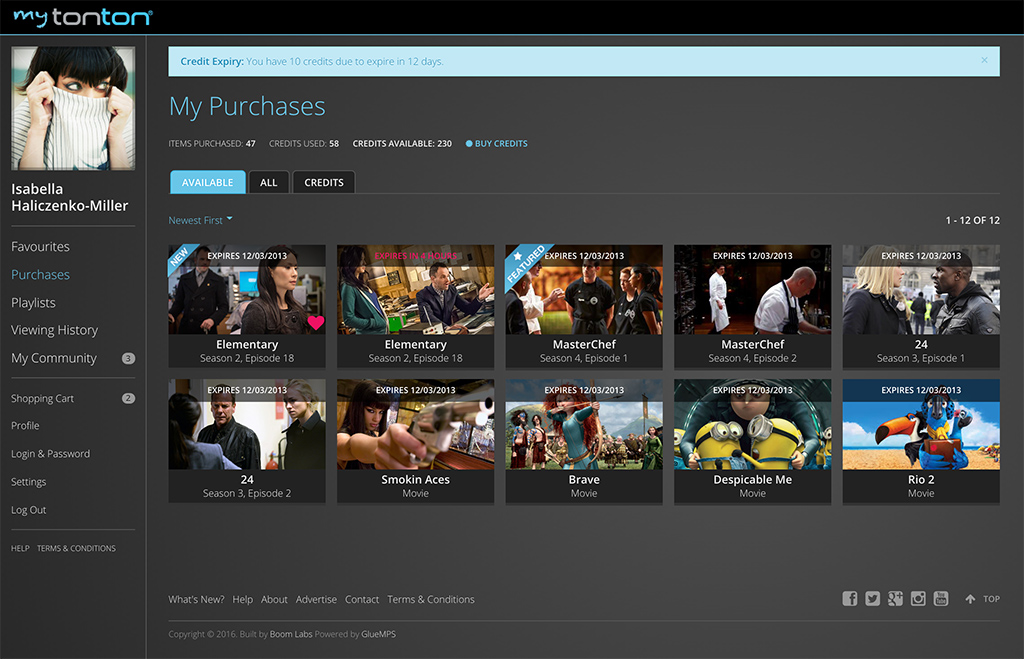
Task: Switch to the Credits tab
Action: pos(323,182)
